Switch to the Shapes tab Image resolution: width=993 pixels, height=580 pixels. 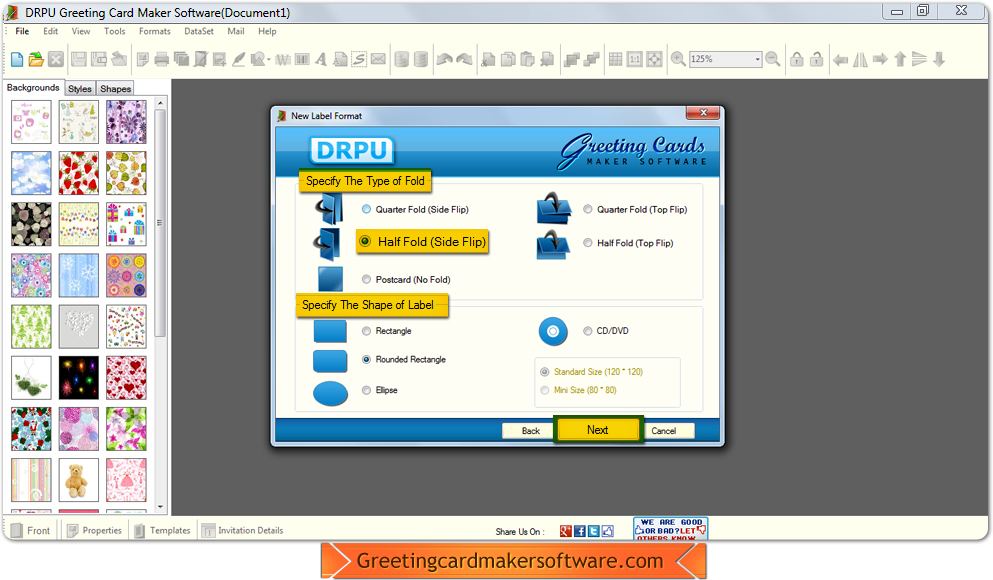pyautogui.click(x=115, y=89)
